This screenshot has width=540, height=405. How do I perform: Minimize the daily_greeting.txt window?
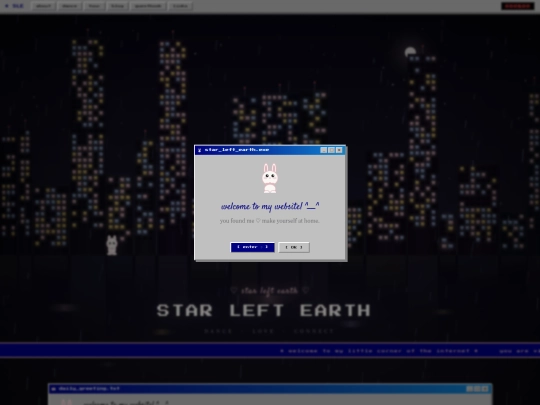469,389
